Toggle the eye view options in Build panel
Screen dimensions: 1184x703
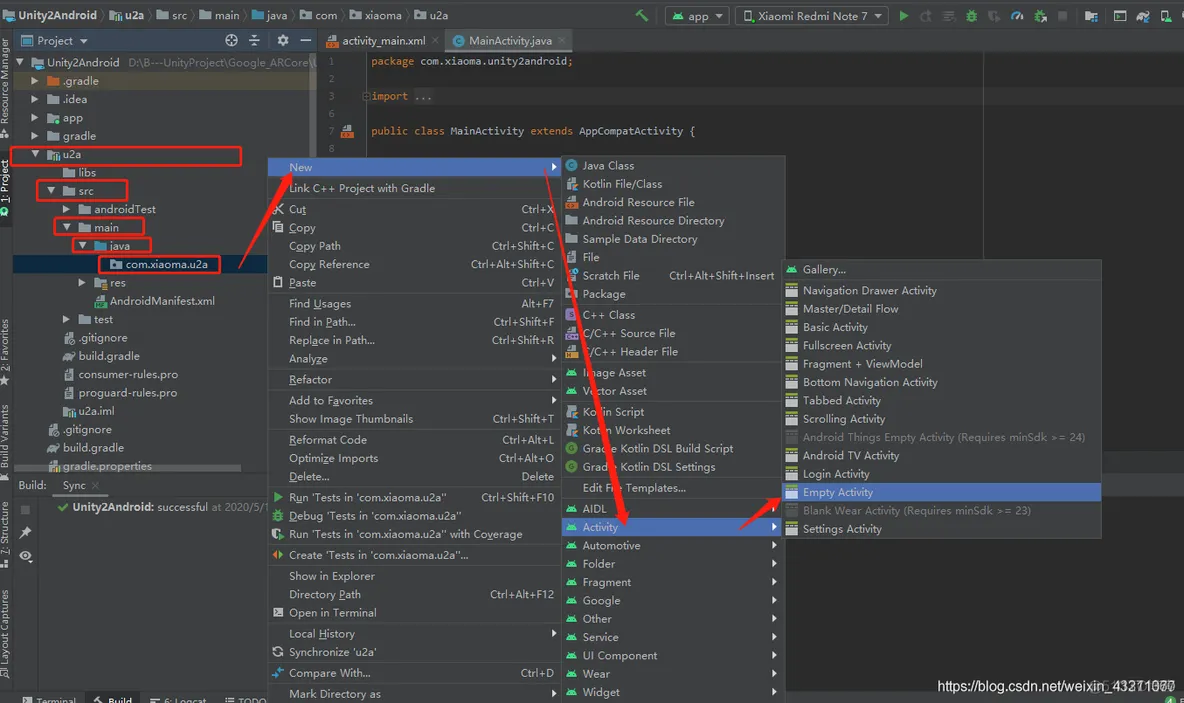[x=26, y=557]
